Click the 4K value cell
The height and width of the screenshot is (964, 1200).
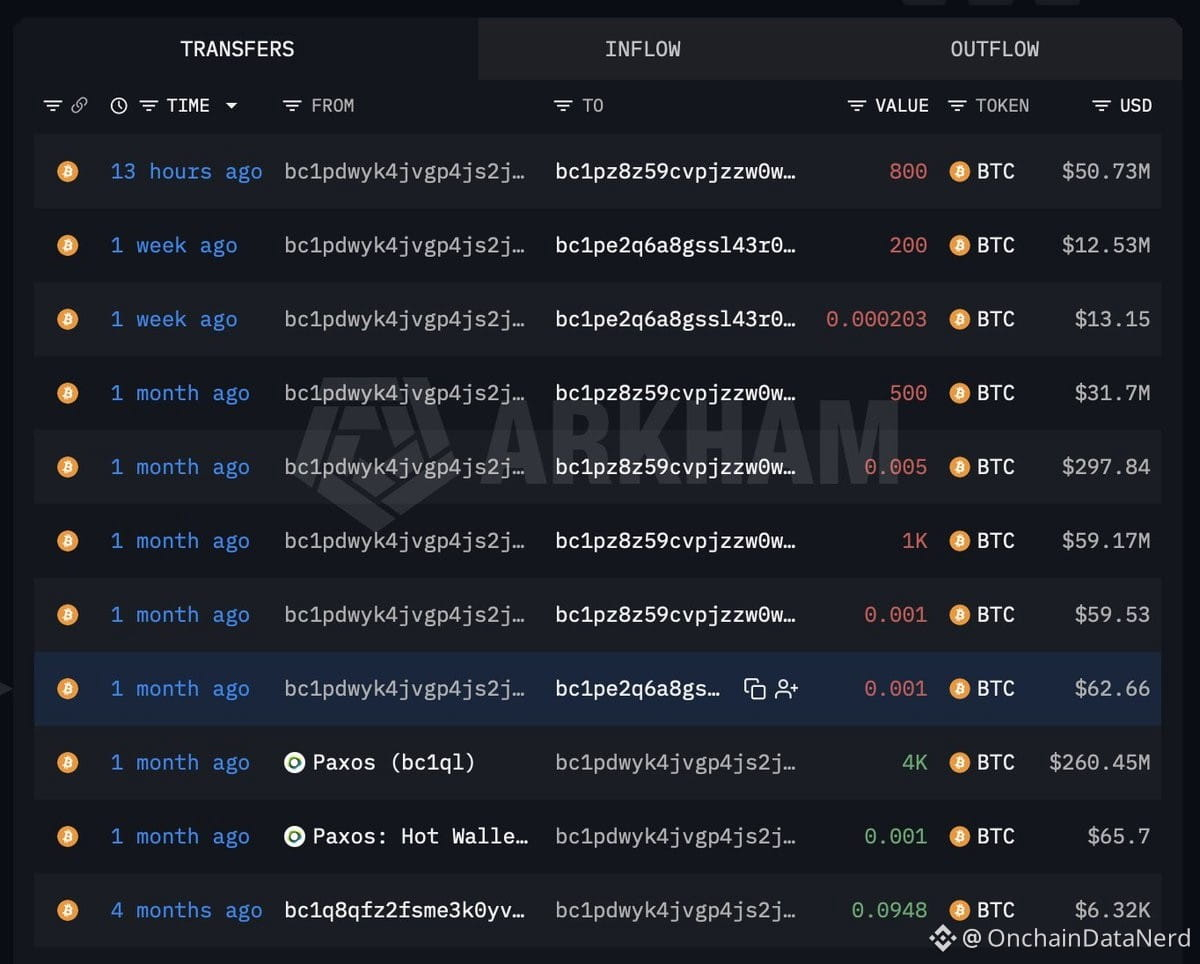pos(914,763)
